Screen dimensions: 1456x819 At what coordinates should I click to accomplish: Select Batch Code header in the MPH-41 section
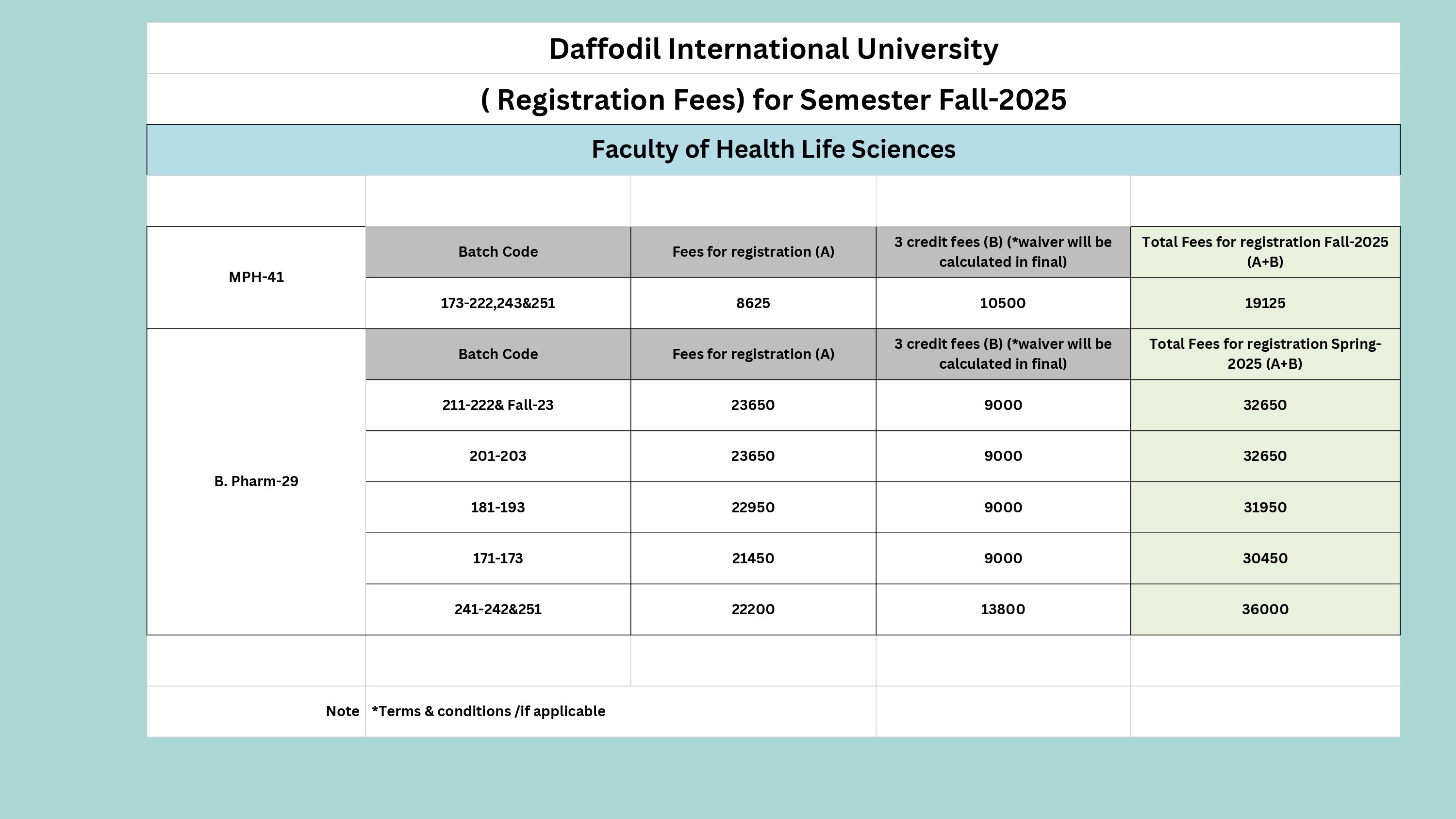pos(498,252)
